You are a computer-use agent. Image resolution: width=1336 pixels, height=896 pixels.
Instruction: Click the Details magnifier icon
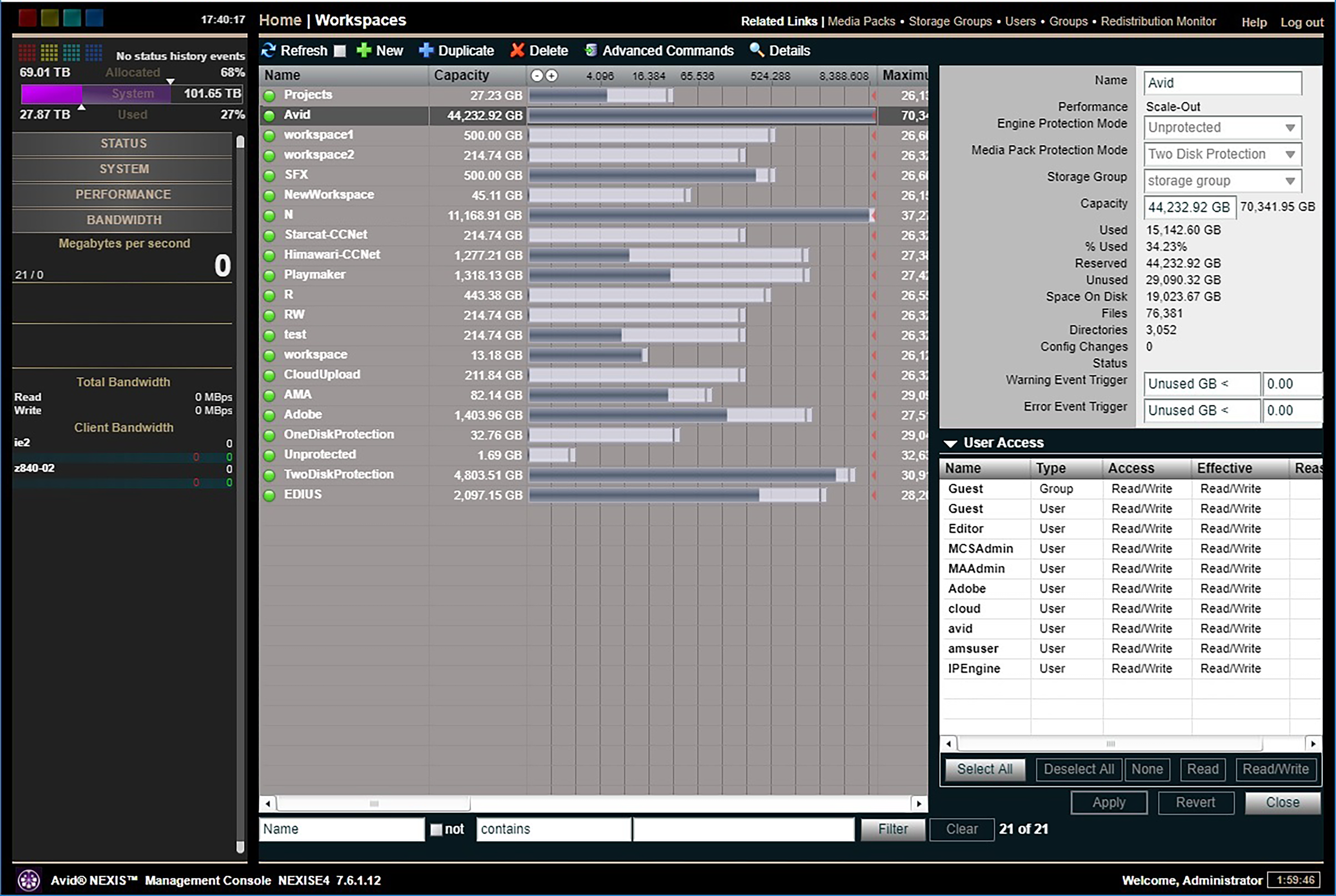tap(757, 50)
